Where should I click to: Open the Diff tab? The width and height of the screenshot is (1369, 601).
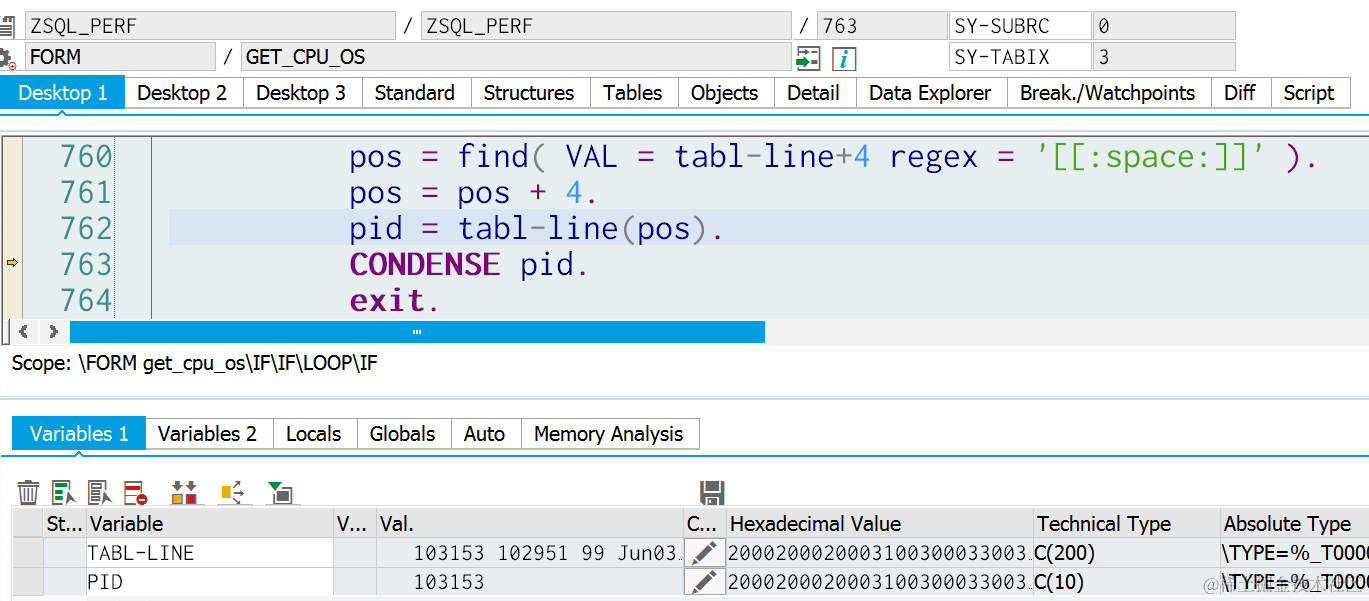1240,93
